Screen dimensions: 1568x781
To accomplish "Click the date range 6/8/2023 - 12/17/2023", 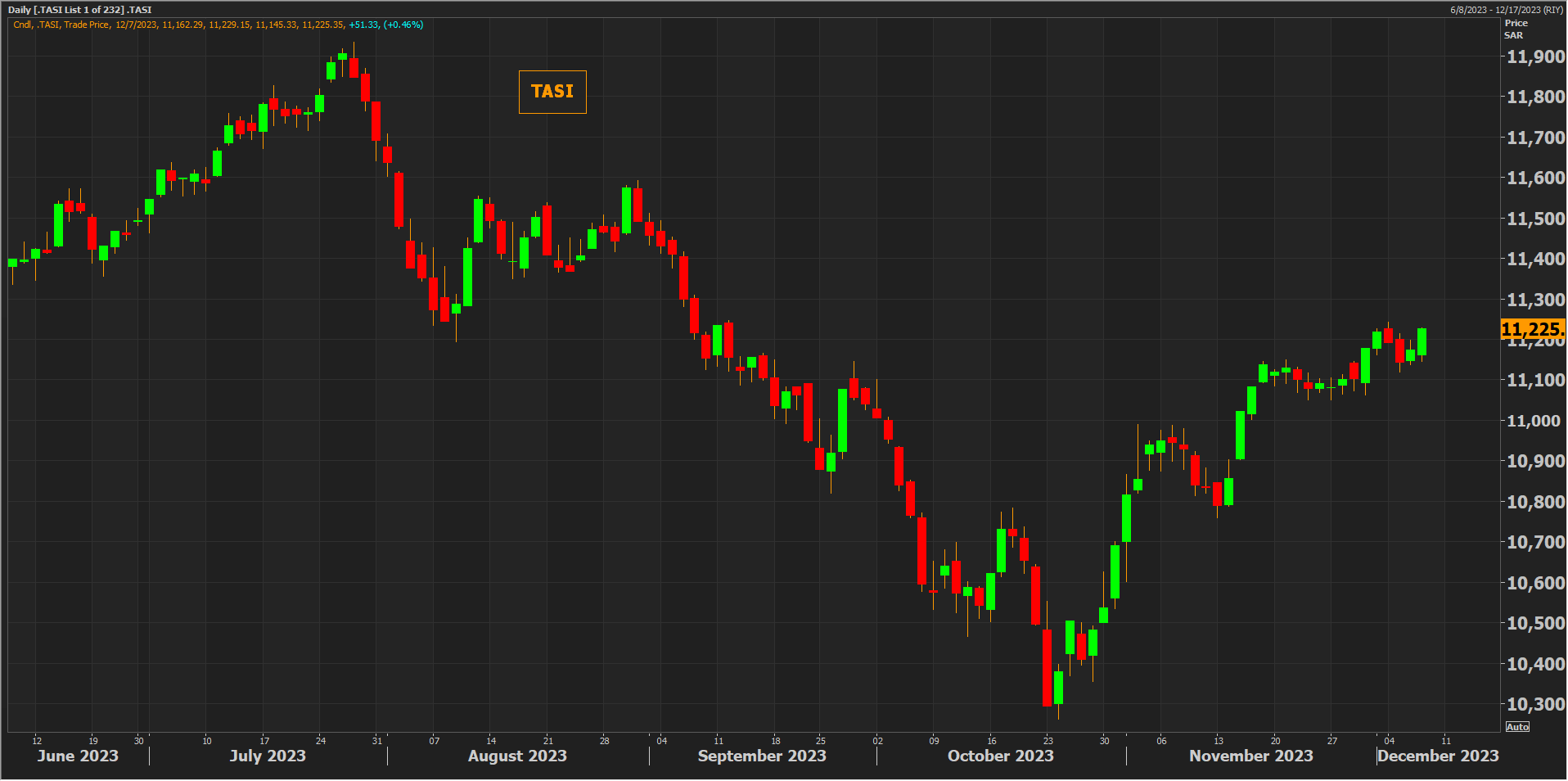I will 1506,10.
